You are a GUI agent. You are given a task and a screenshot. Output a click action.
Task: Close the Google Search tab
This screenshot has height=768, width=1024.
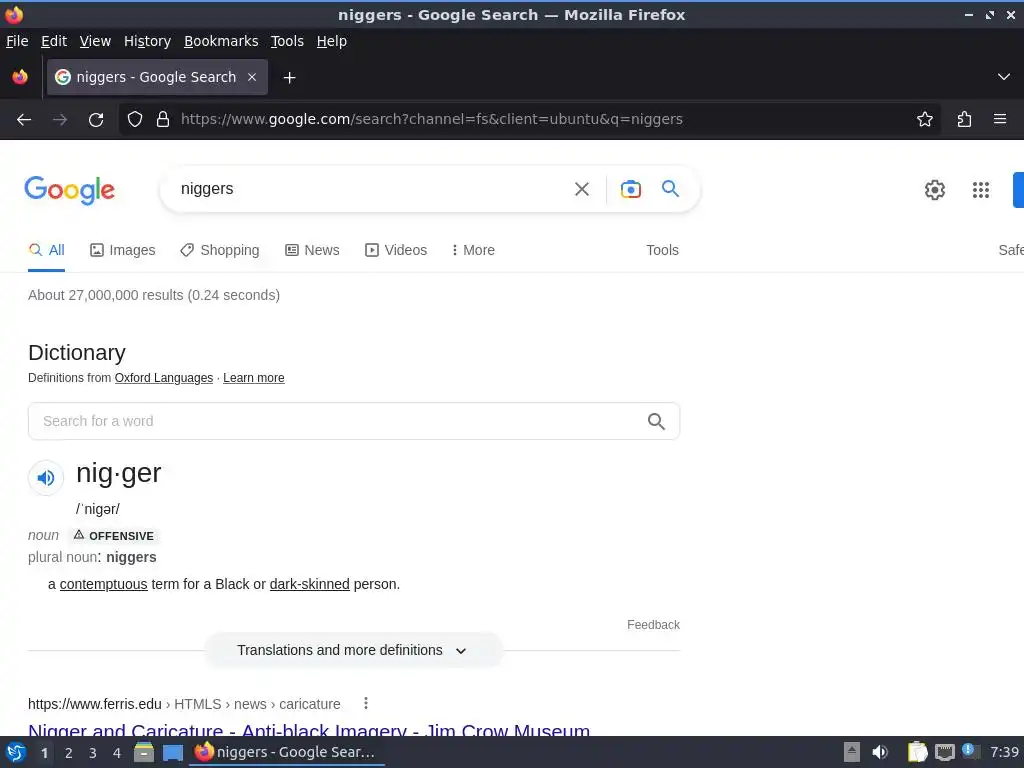point(252,77)
